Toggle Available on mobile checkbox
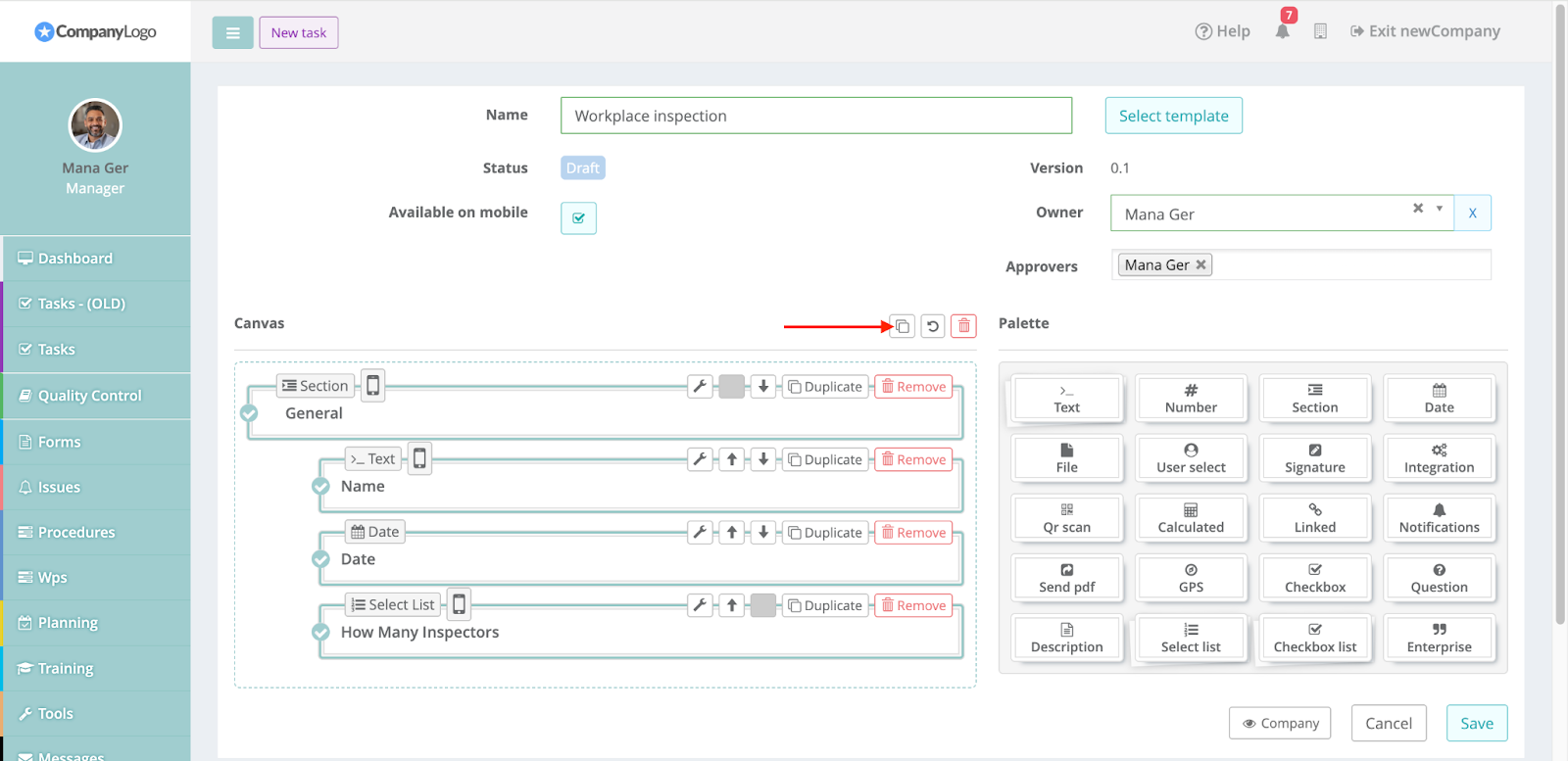This screenshot has width=1568, height=761. tap(578, 217)
